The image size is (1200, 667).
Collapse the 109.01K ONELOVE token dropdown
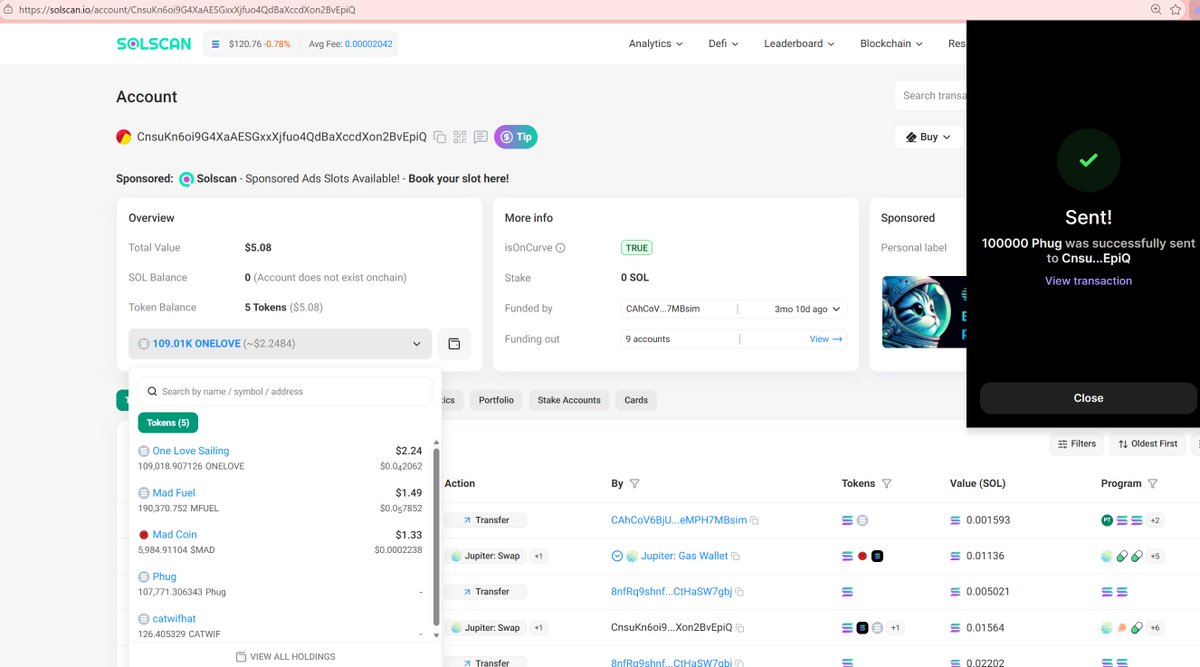click(x=280, y=344)
